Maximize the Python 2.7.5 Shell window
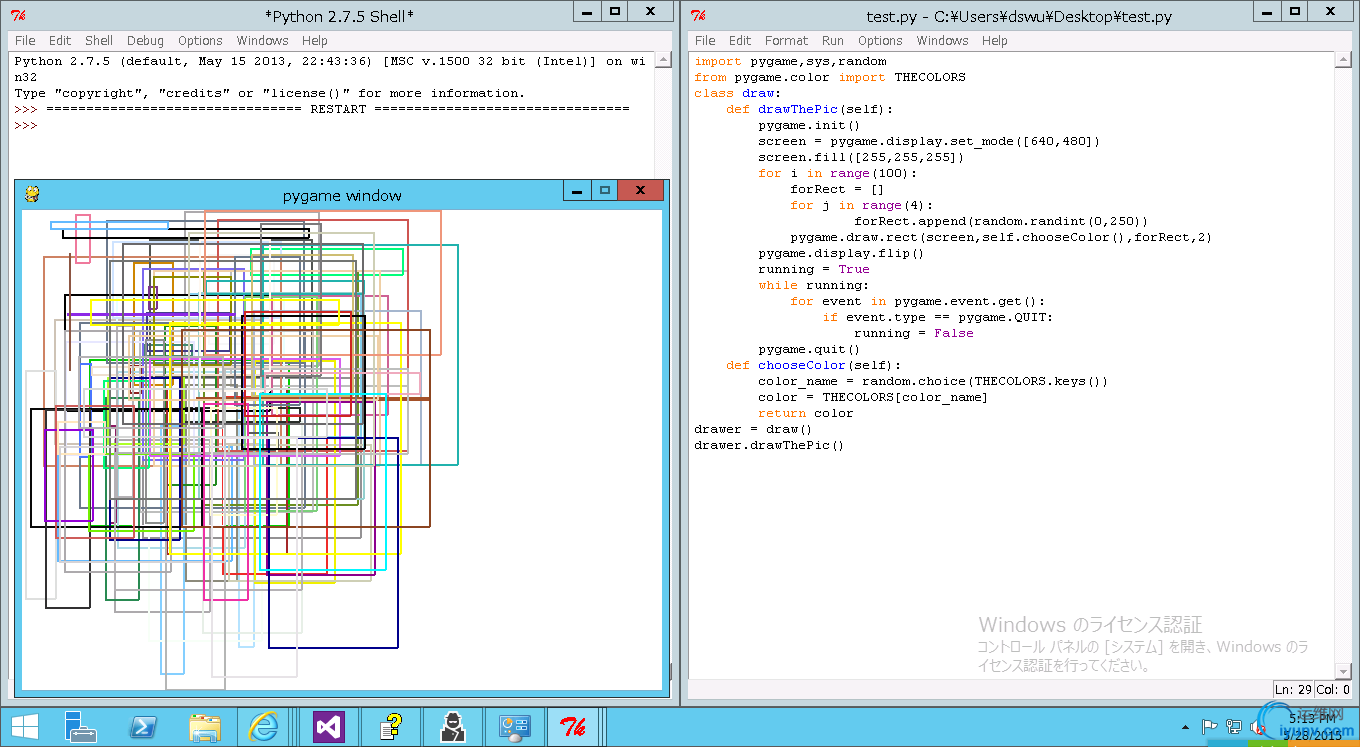 tap(615, 12)
